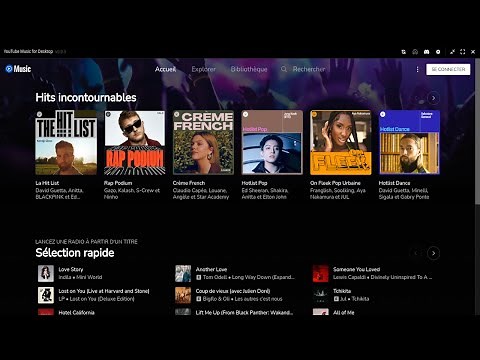Shrink window with the diagonal arrows icon
Image resolution: width=480 pixels, height=360 pixels.
pyautogui.click(x=452, y=52)
